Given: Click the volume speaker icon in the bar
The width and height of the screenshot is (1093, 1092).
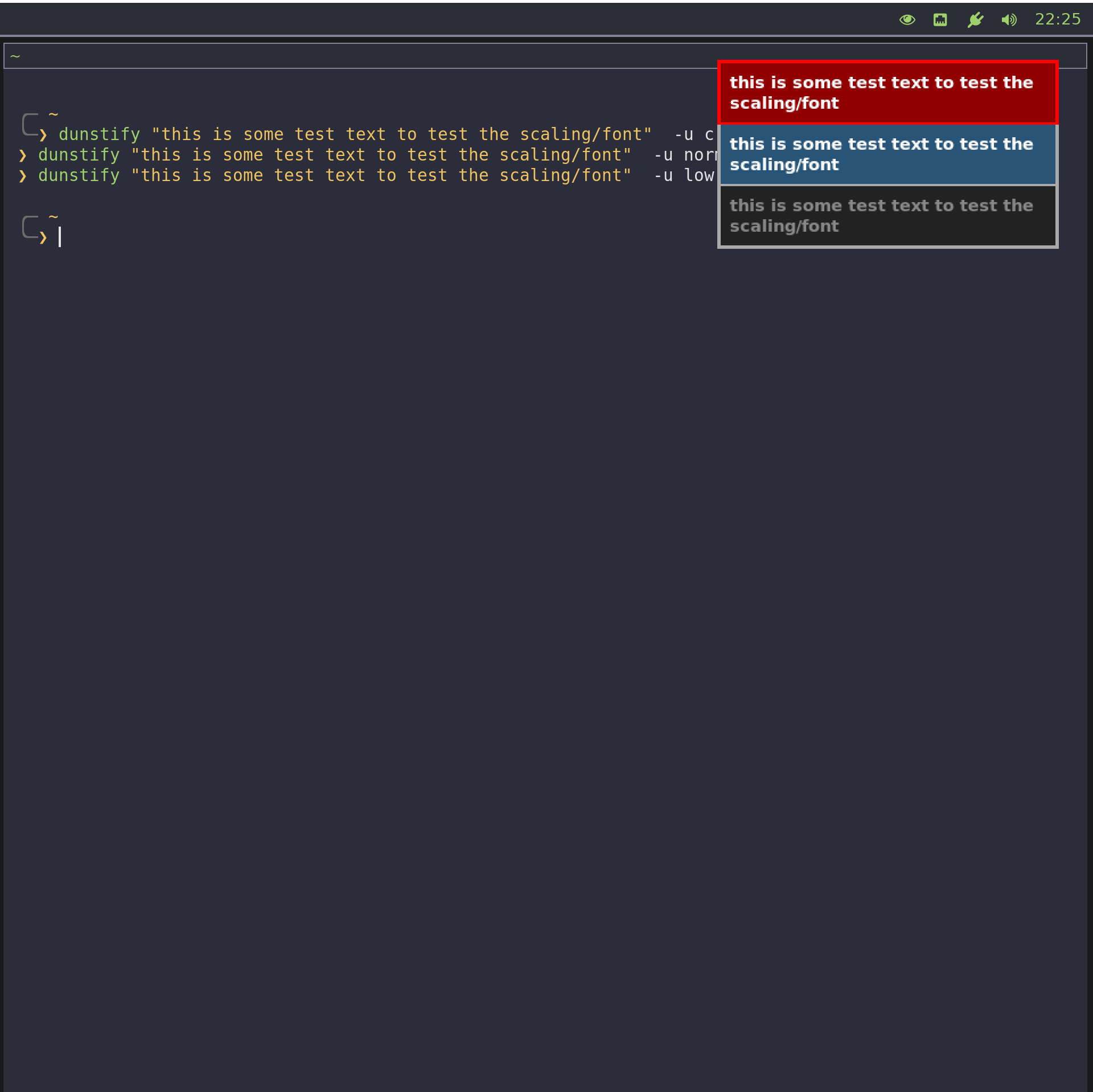Looking at the screenshot, I should (1009, 20).
